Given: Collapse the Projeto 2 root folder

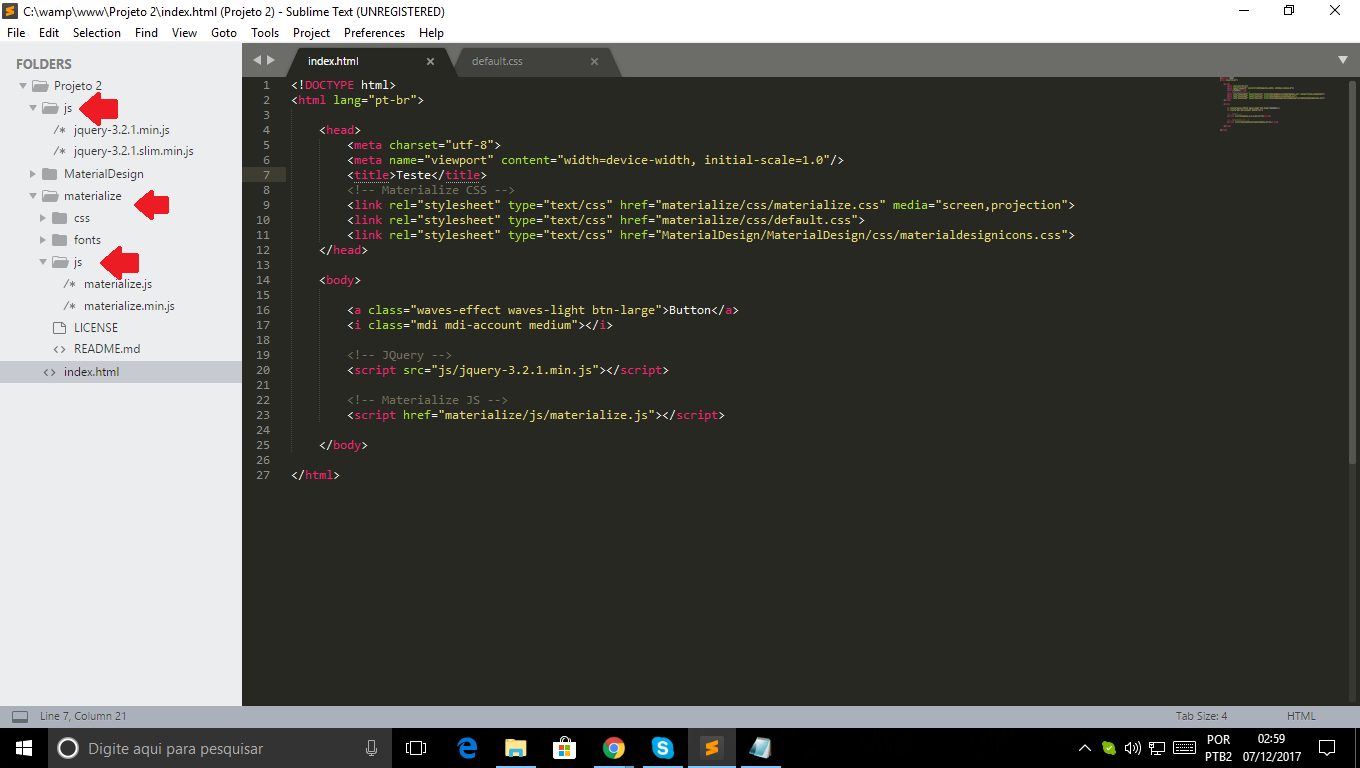Looking at the screenshot, I should pyautogui.click(x=22, y=86).
